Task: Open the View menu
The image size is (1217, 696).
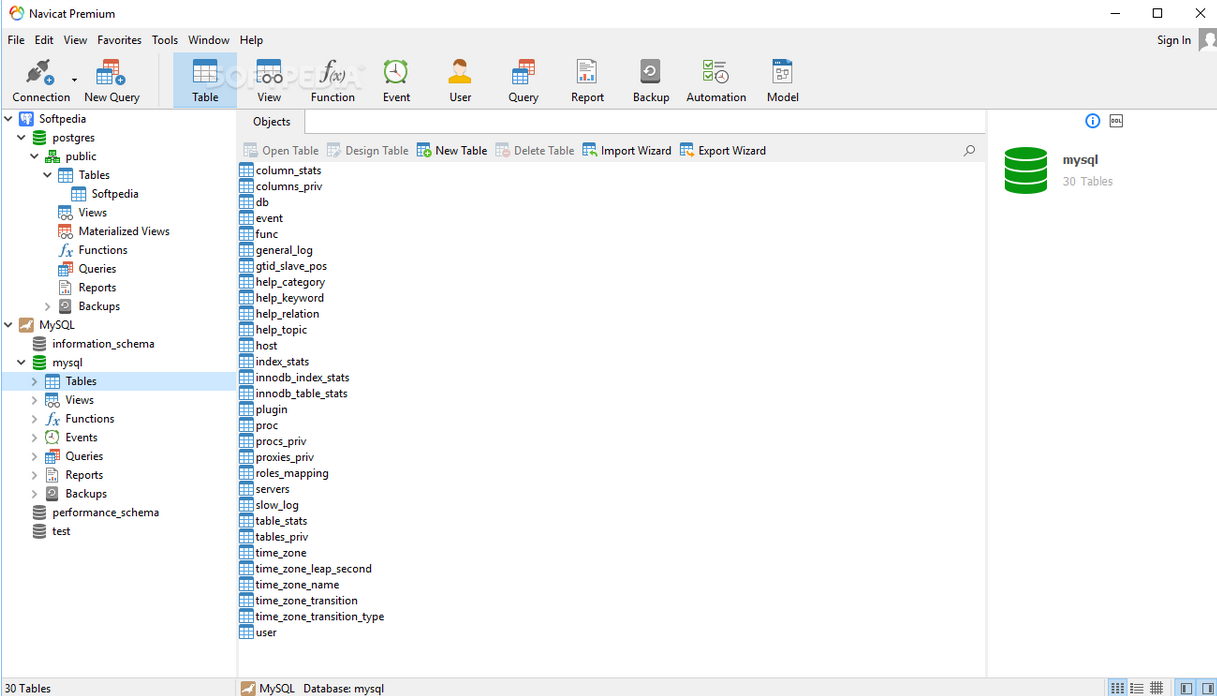Action: point(75,40)
